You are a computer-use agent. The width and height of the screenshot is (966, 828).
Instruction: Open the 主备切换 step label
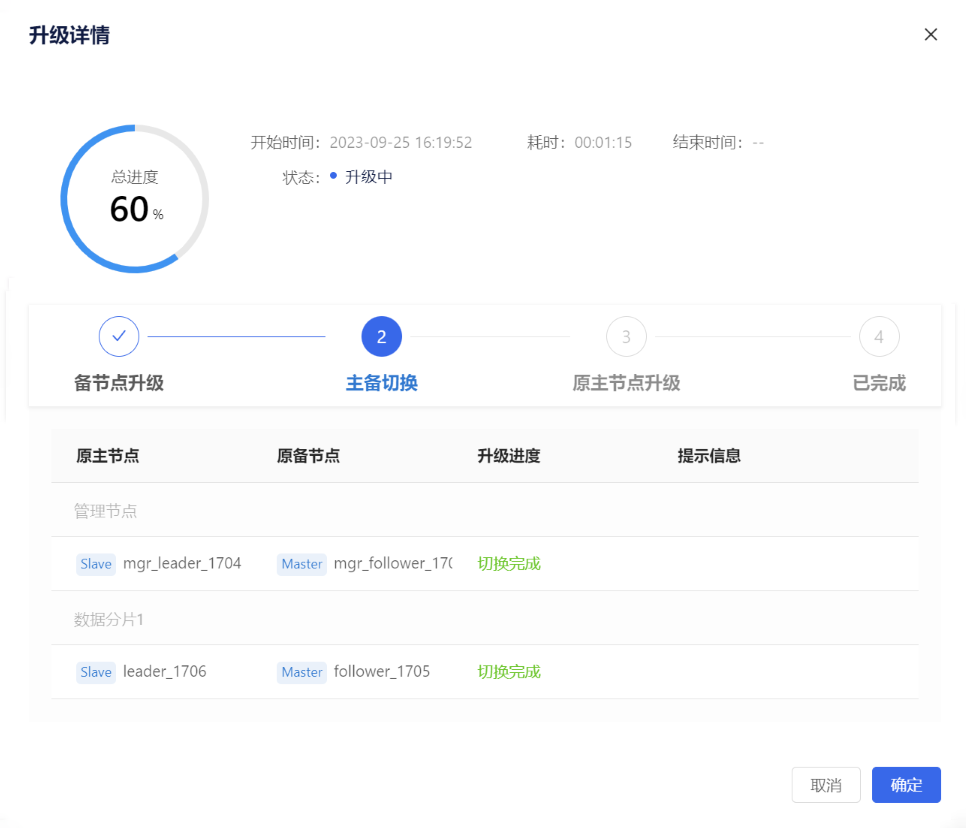click(x=381, y=383)
